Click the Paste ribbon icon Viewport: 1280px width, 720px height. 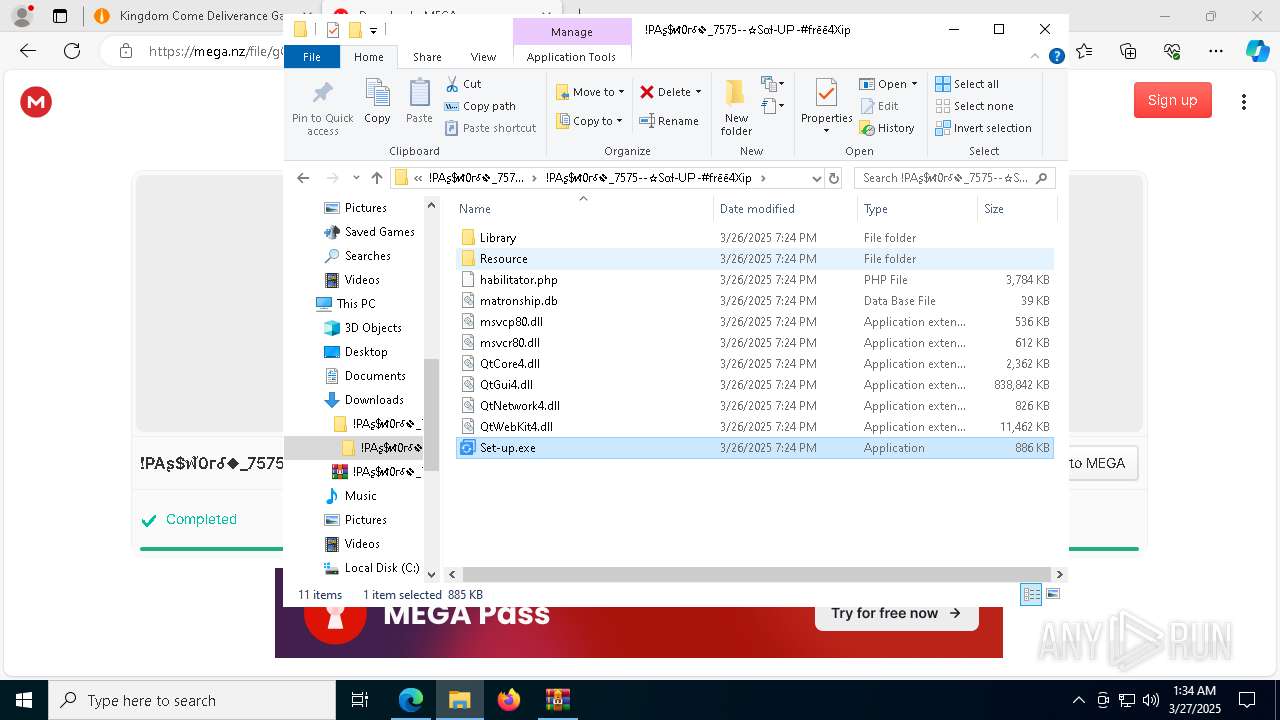(x=419, y=101)
